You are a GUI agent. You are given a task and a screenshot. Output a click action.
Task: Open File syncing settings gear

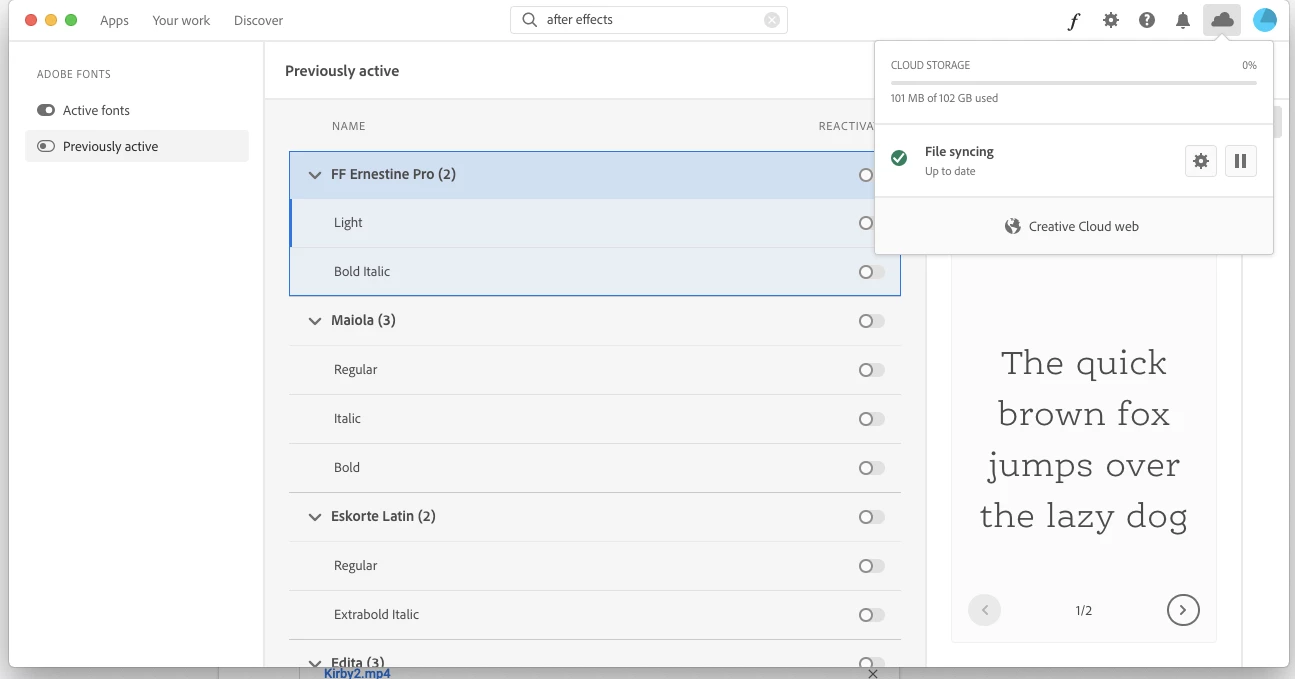click(x=1201, y=161)
